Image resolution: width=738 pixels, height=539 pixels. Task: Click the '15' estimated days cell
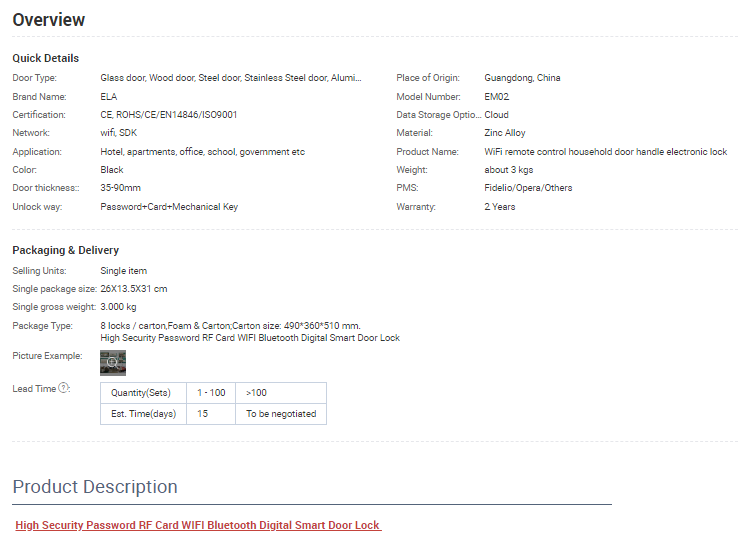[203, 413]
